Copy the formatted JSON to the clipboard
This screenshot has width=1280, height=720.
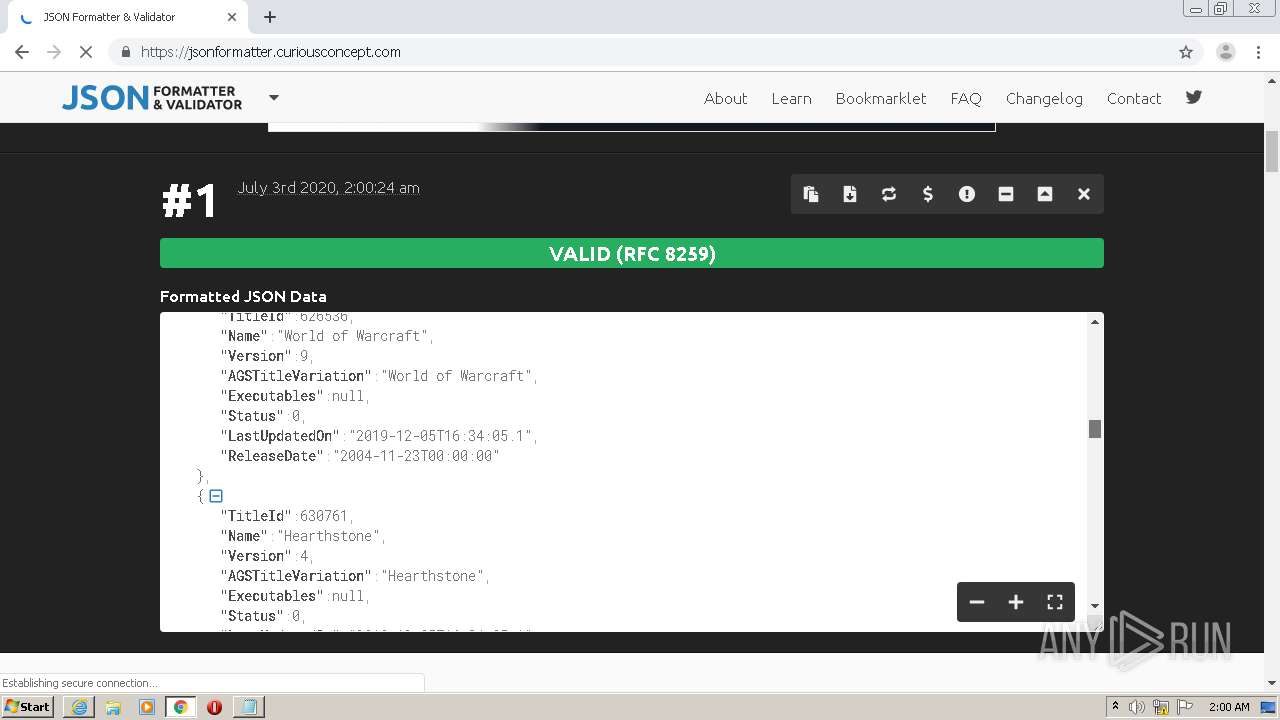coord(811,194)
